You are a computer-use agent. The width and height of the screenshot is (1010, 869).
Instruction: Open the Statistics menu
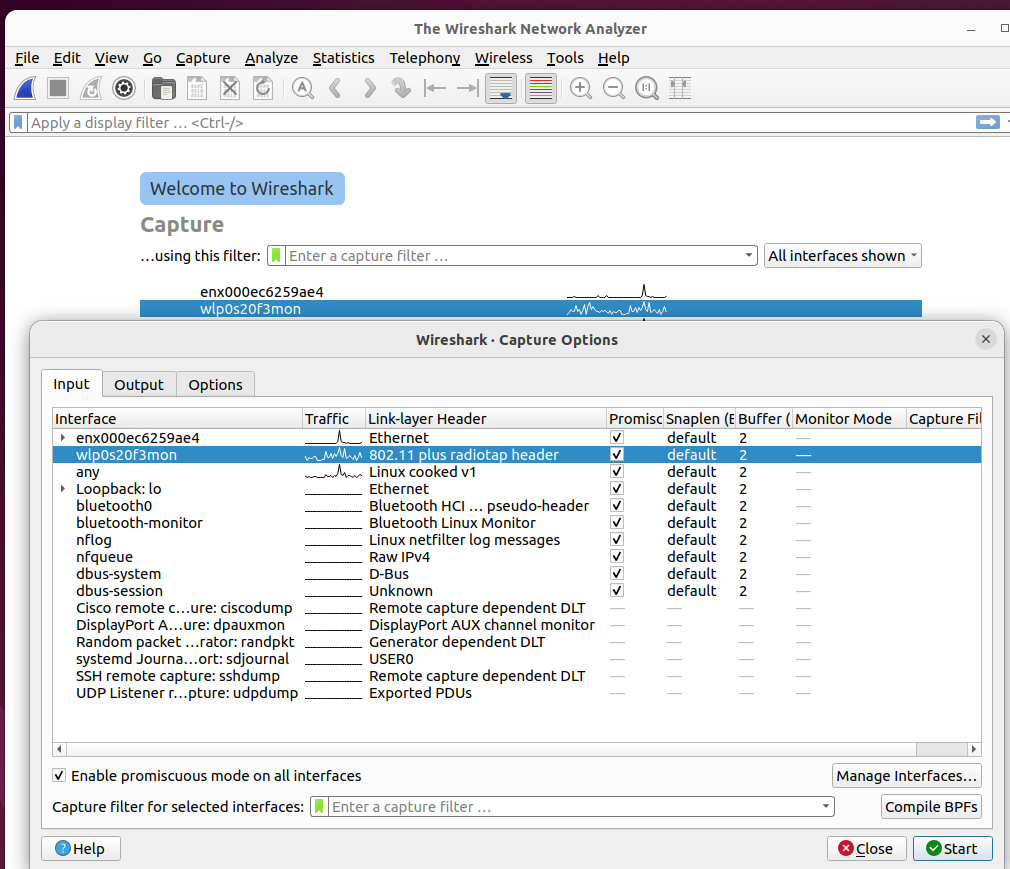(x=343, y=58)
